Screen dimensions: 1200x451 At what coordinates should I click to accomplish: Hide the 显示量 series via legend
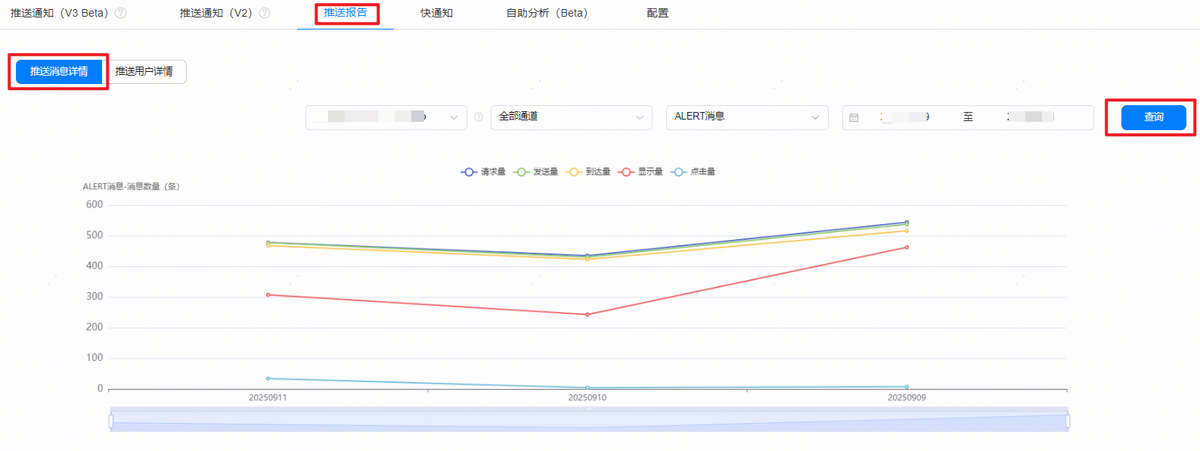[x=641, y=172]
